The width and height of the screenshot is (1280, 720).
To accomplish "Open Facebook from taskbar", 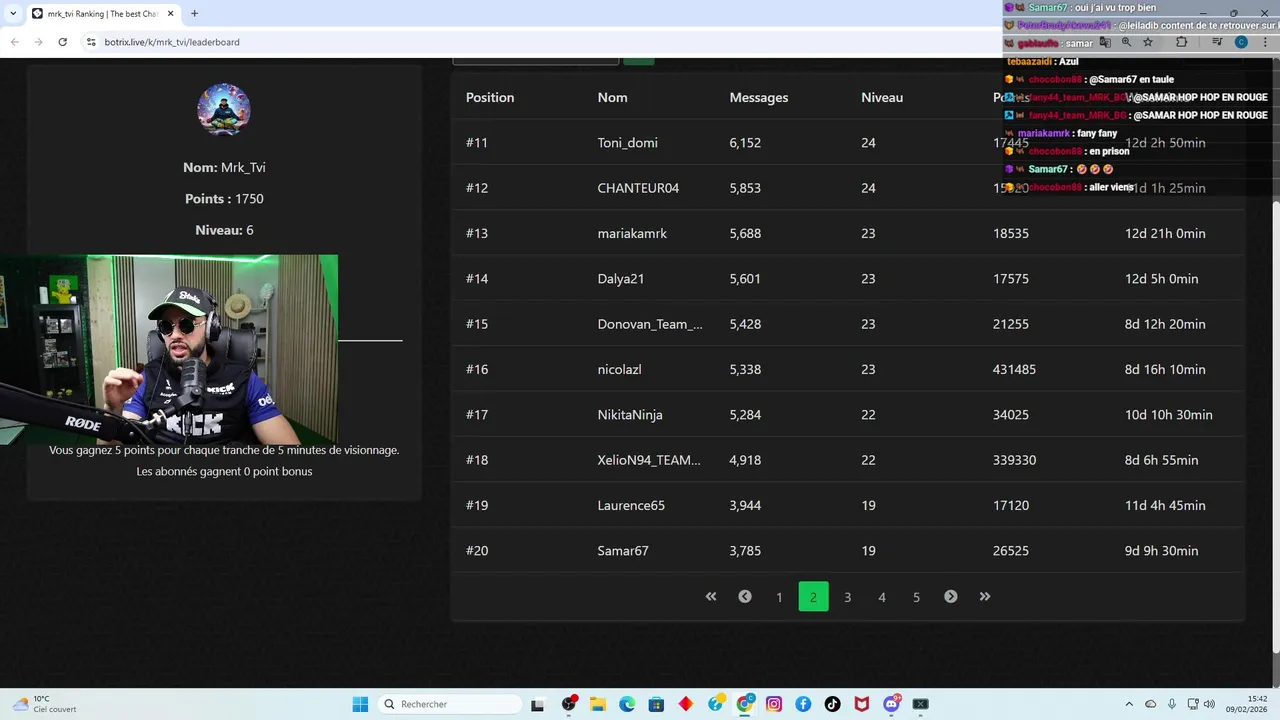I will 803,704.
